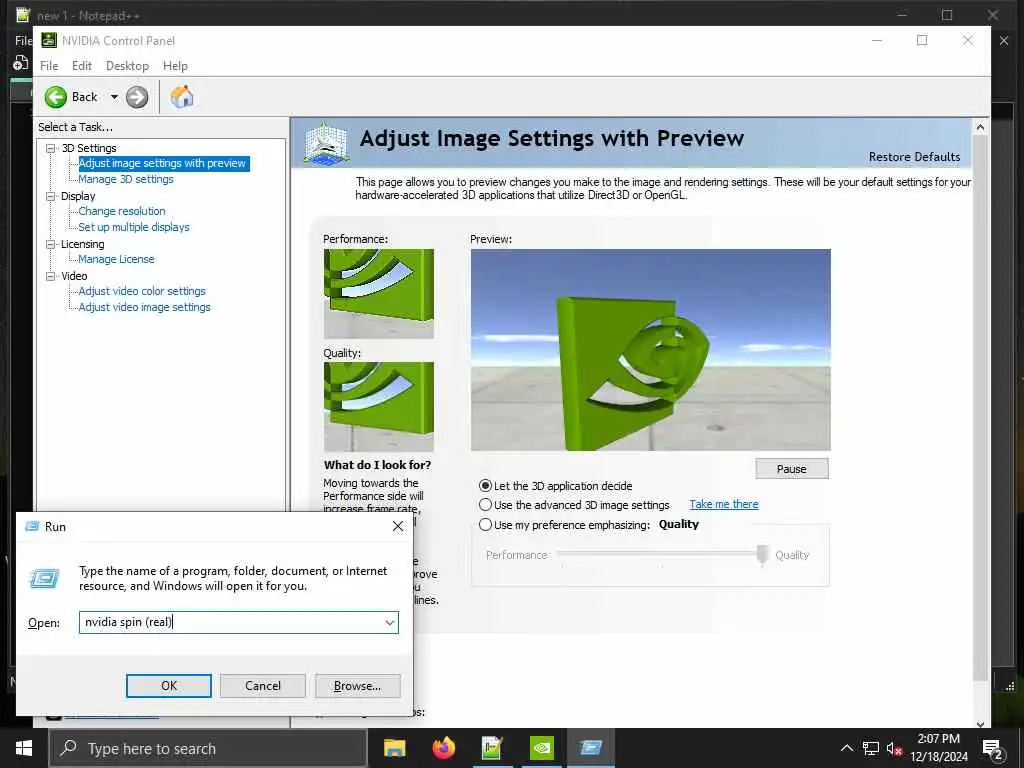Open Adjust video image settings

[144, 307]
